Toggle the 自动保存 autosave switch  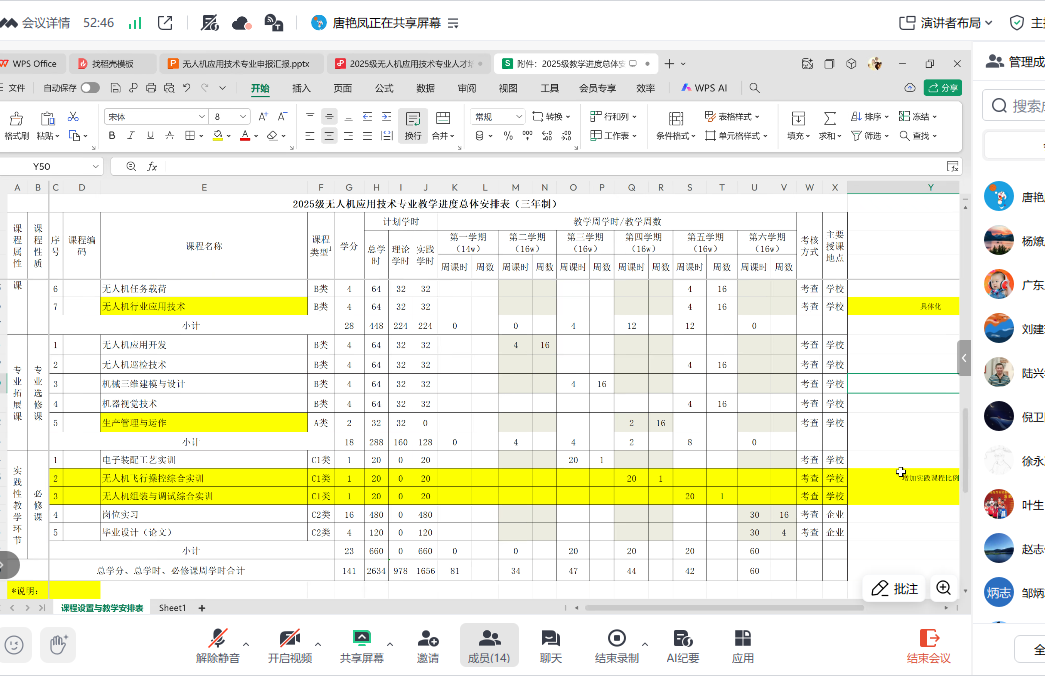tap(89, 88)
